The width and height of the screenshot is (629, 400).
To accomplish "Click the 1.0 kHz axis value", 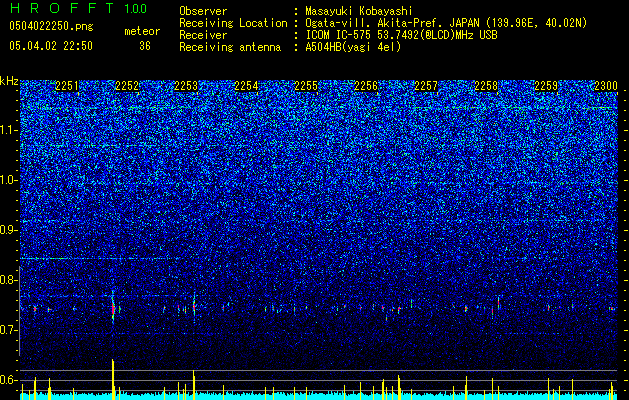I will tap(9, 180).
